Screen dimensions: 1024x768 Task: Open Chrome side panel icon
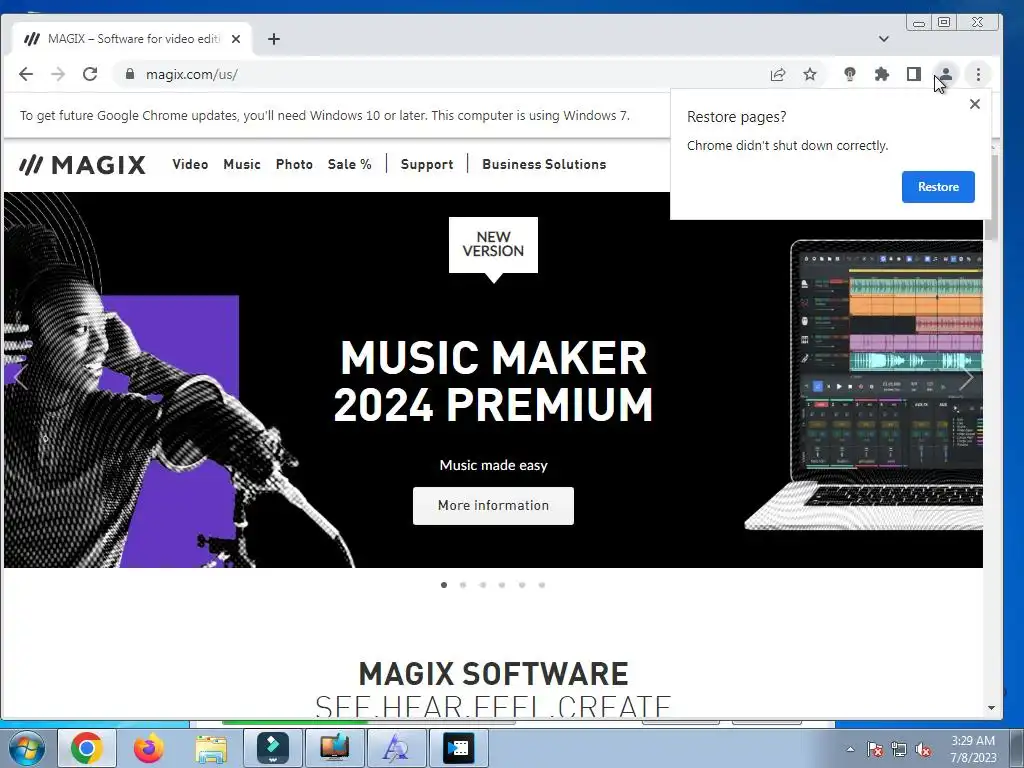point(914,74)
